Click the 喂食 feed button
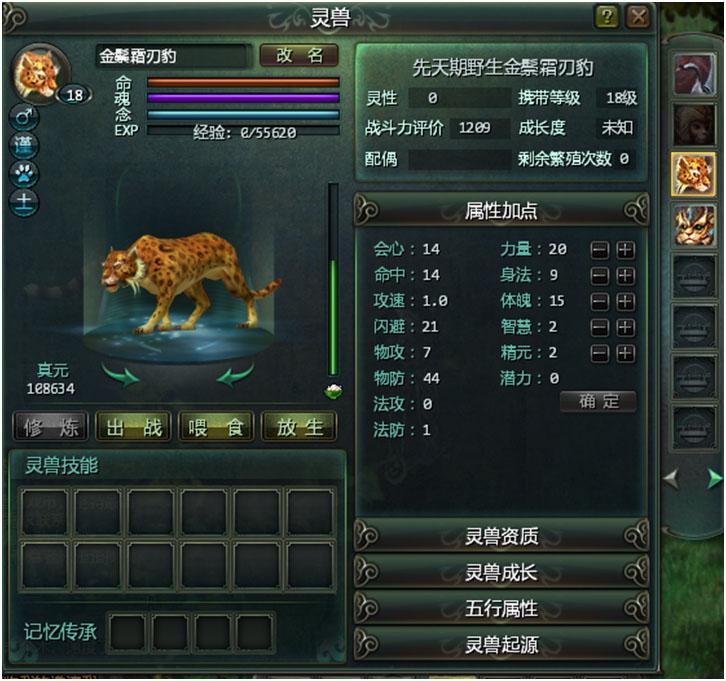This screenshot has height=681, width=726. [x=216, y=427]
